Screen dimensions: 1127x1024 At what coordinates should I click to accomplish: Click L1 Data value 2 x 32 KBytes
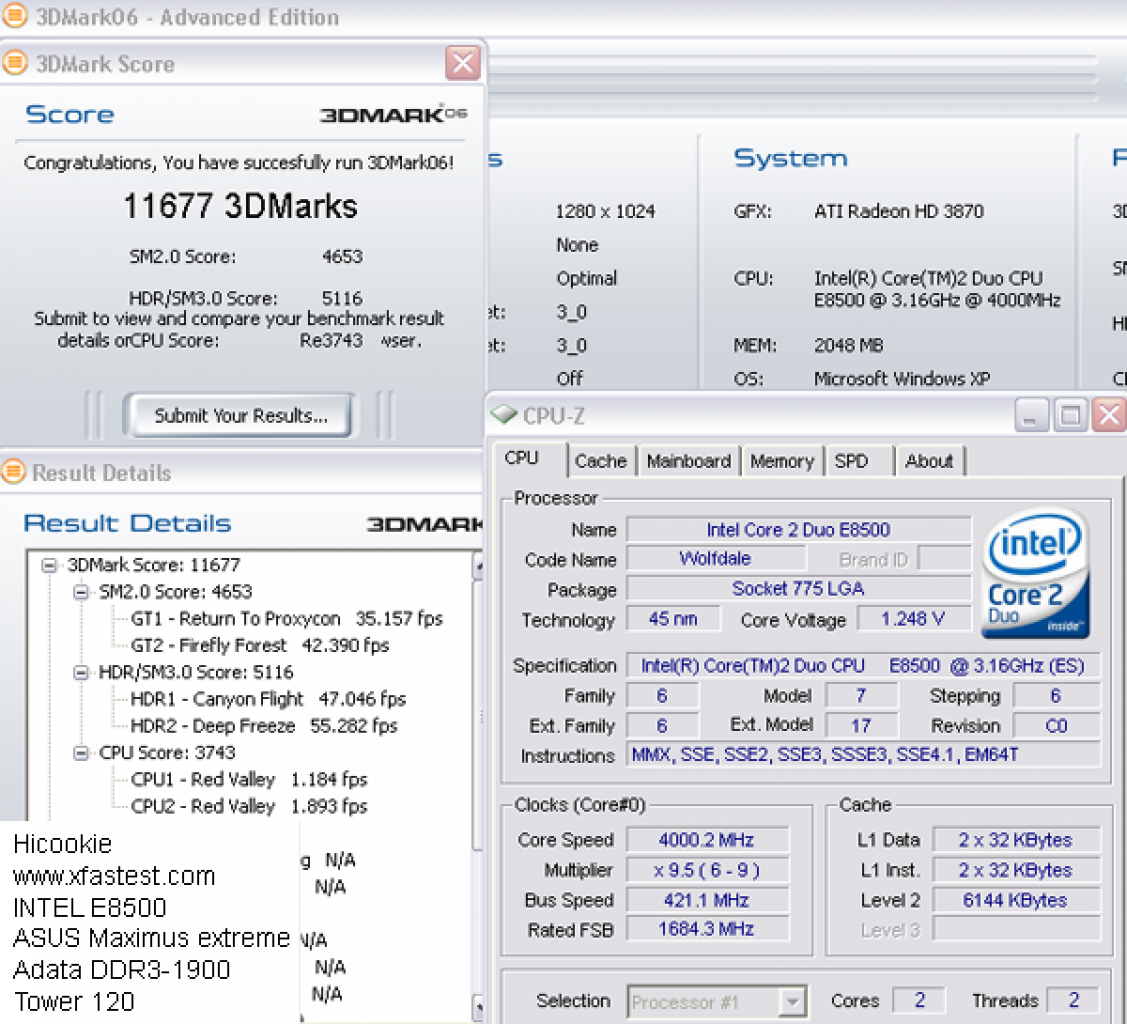coord(1016,840)
